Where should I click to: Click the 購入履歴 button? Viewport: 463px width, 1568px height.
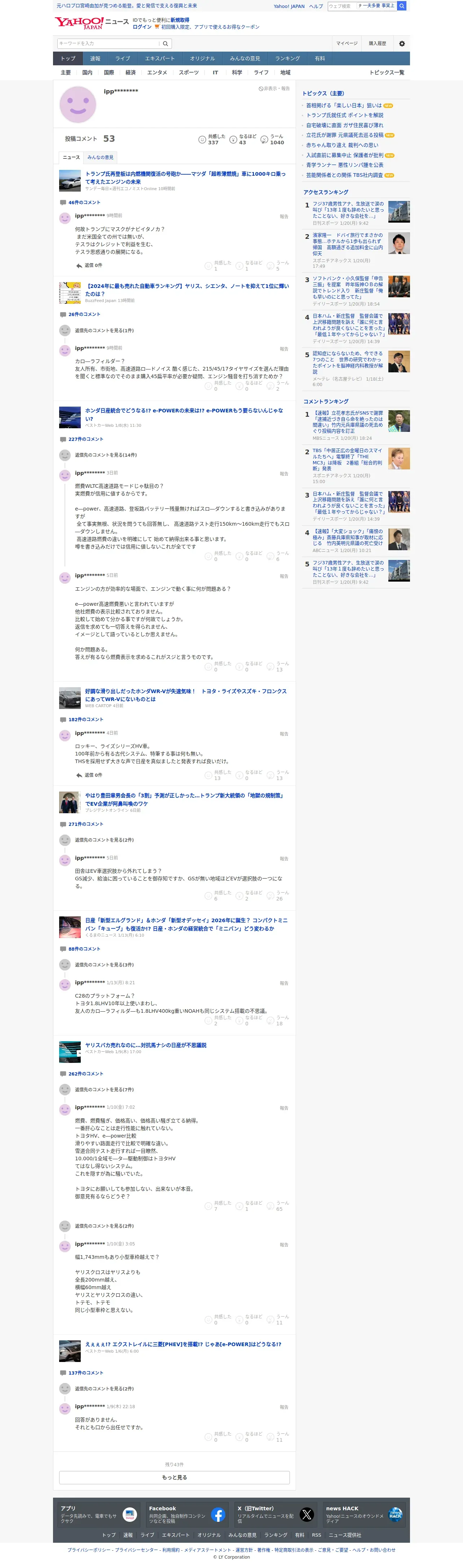tap(377, 44)
